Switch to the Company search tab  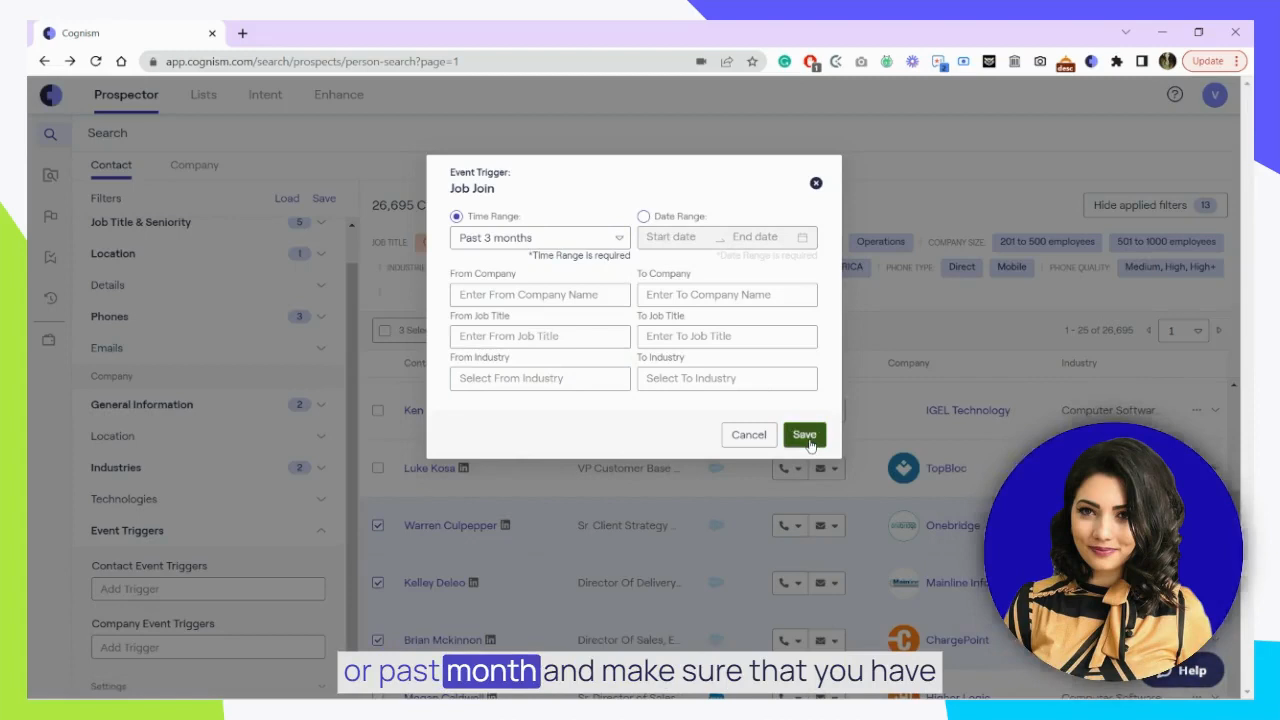(x=194, y=165)
